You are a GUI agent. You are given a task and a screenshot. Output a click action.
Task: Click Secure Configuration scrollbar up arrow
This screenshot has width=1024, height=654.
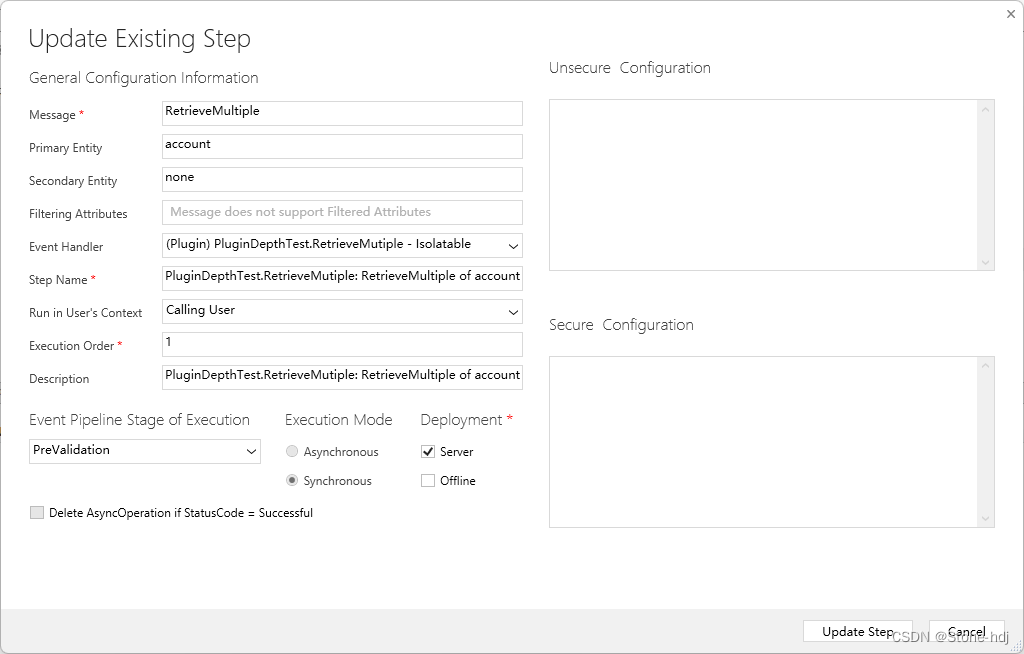985,366
